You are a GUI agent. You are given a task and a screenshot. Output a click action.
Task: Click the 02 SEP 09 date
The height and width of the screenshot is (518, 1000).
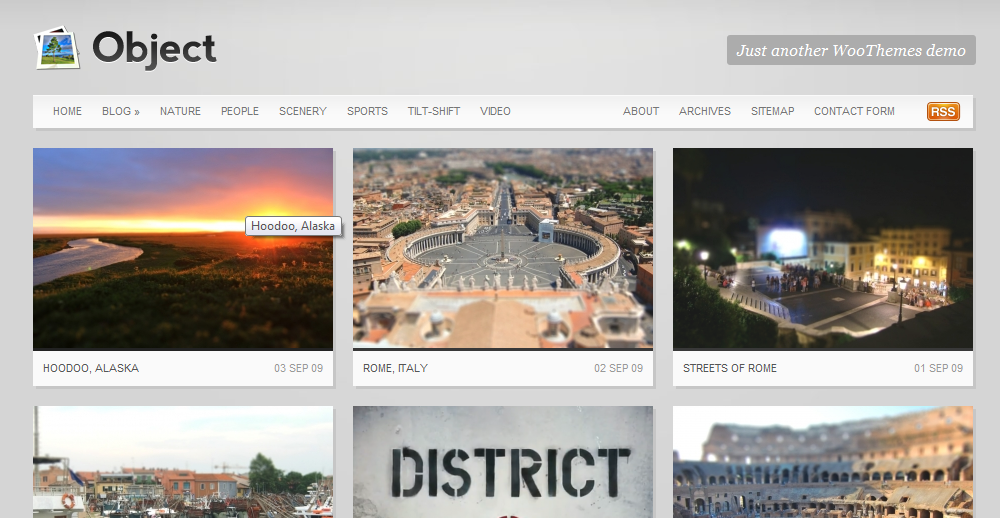[x=619, y=368]
